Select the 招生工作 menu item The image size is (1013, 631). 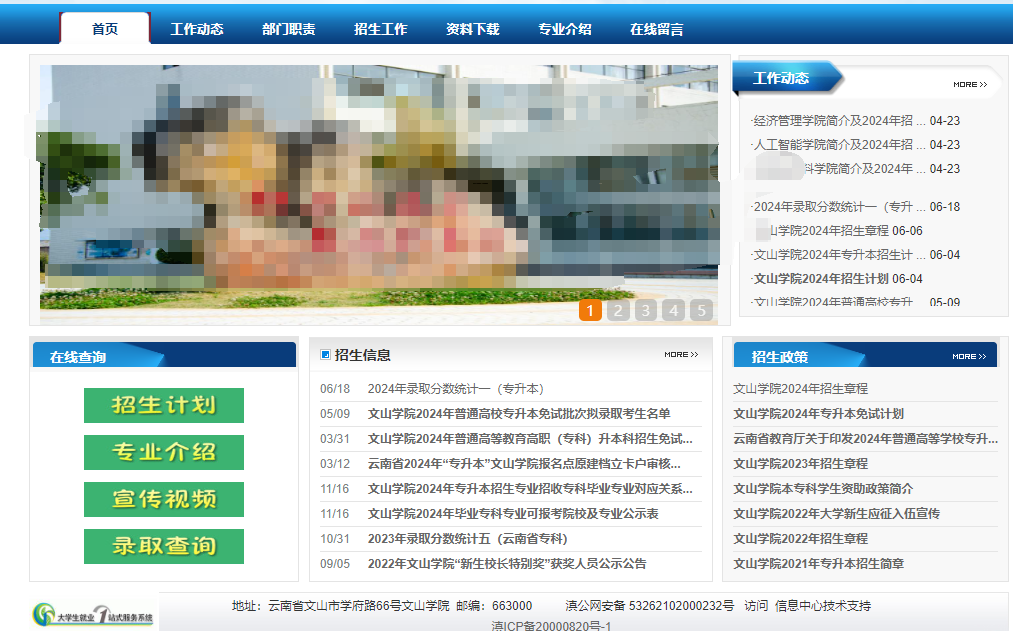click(x=381, y=29)
